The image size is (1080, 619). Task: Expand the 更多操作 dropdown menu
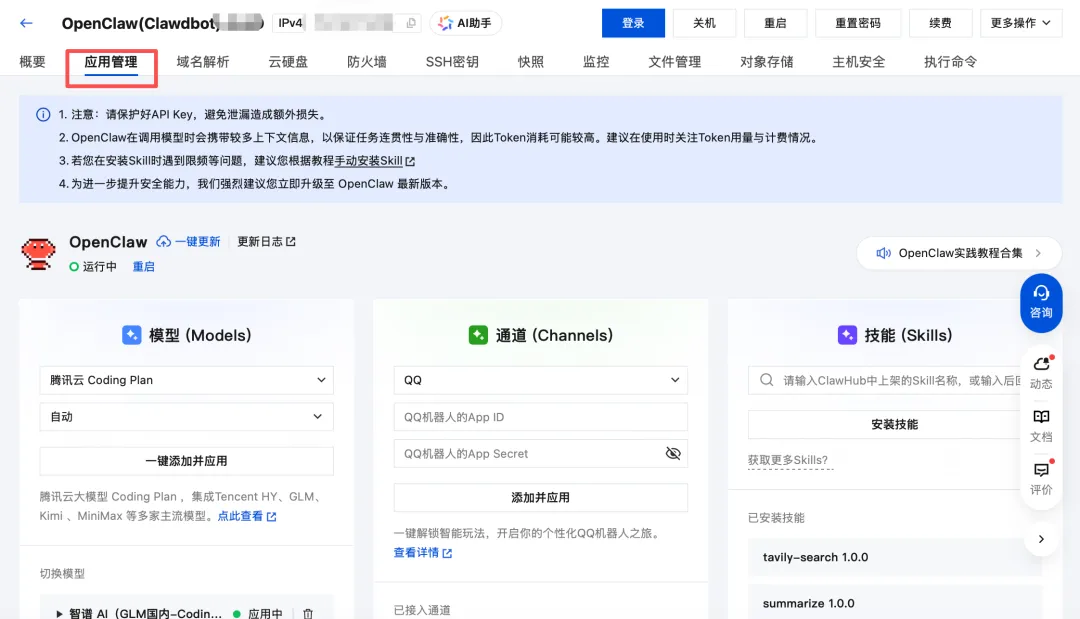pos(1021,23)
